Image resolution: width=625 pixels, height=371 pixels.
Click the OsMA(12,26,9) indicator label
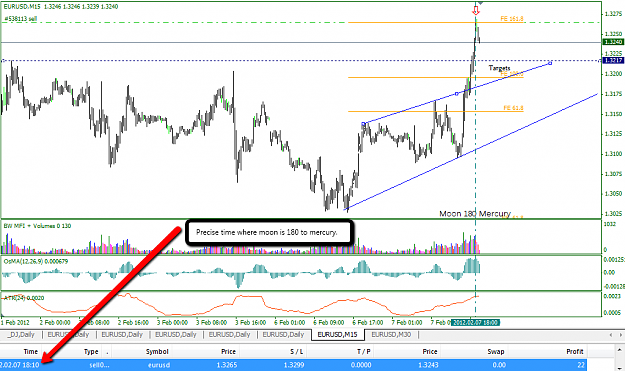(x=36, y=261)
